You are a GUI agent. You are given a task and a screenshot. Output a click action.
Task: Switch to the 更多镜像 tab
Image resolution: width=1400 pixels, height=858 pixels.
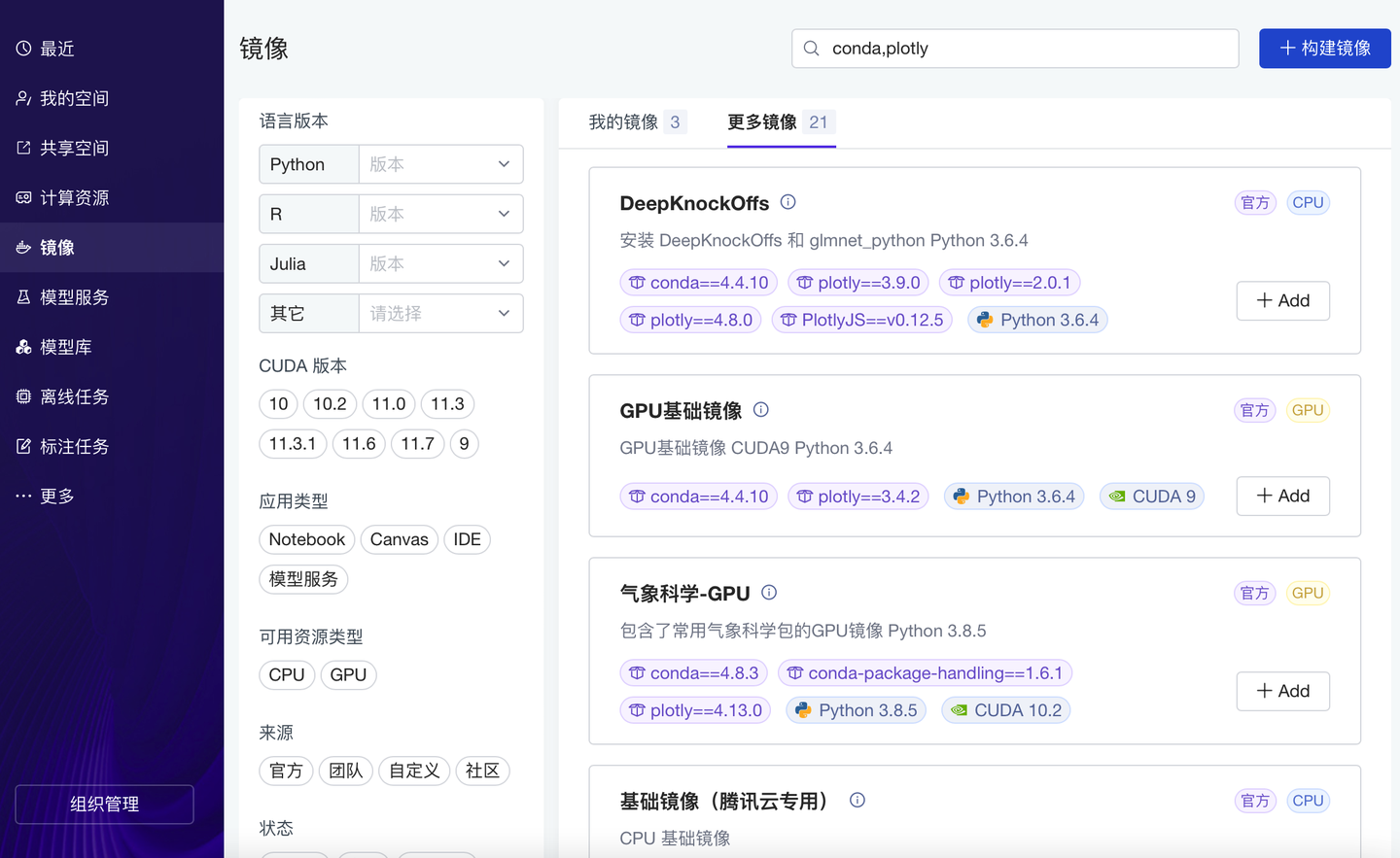coord(782,122)
